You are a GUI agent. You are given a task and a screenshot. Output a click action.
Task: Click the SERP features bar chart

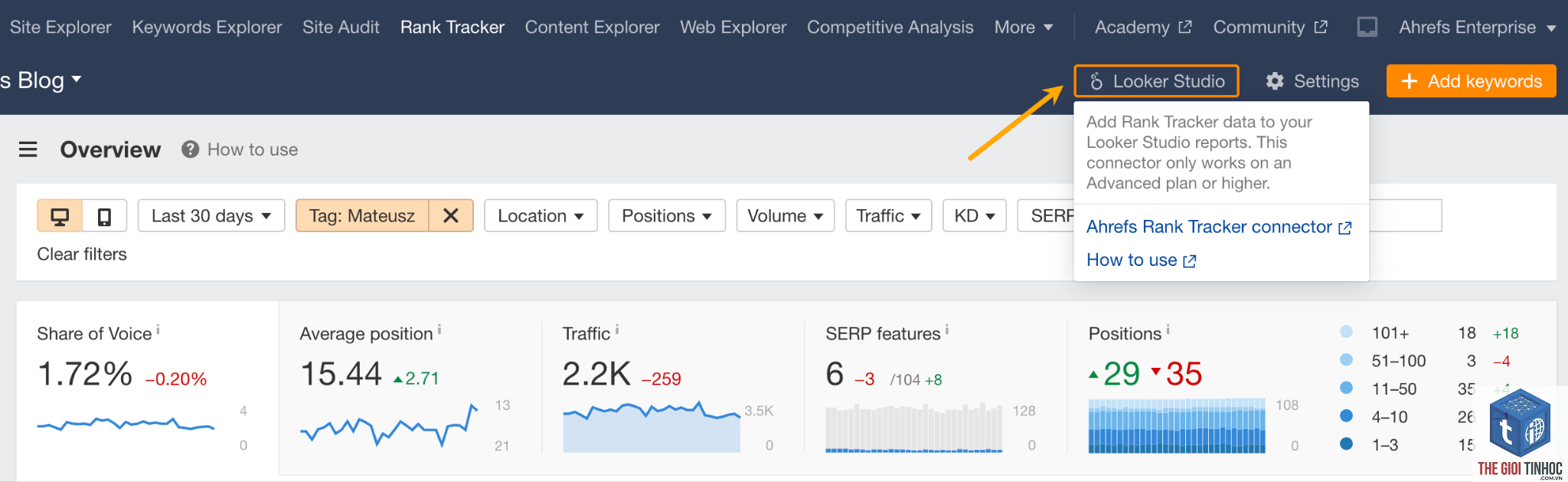pyautogui.click(x=913, y=428)
